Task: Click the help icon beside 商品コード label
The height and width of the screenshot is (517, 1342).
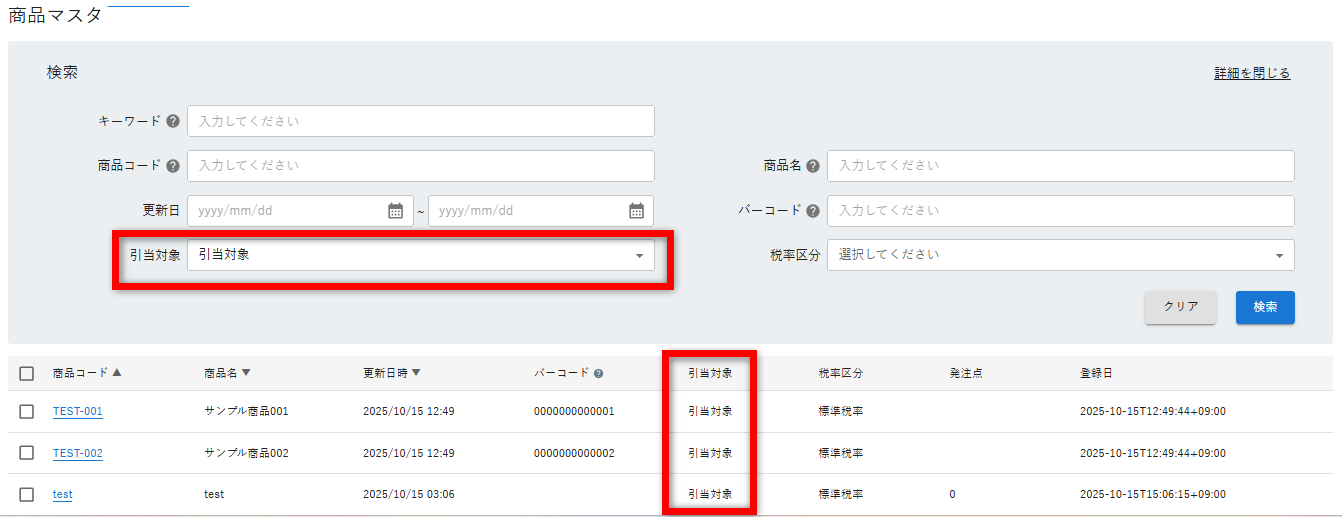Action: click(x=173, y=166)
